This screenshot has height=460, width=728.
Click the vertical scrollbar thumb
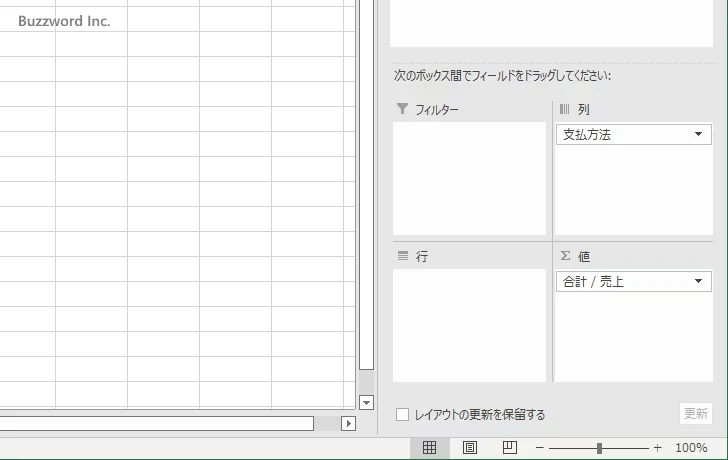(x=366, y=185)
